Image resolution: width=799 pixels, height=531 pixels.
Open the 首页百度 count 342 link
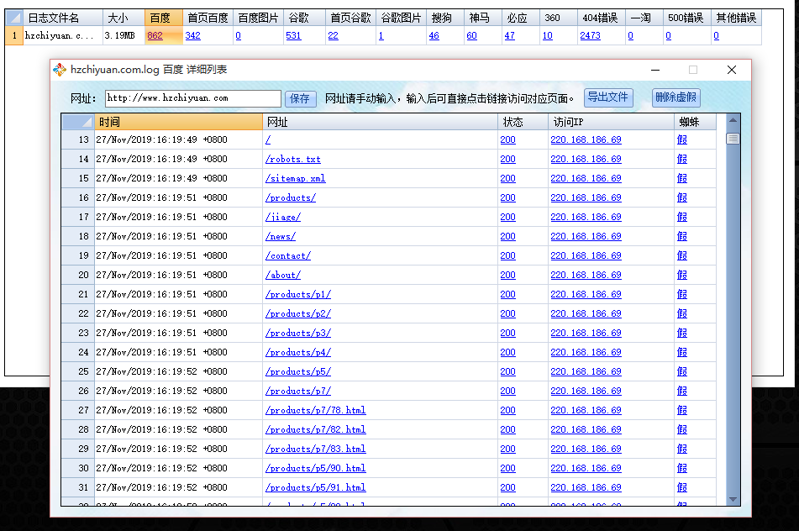(x=193, y=36)
